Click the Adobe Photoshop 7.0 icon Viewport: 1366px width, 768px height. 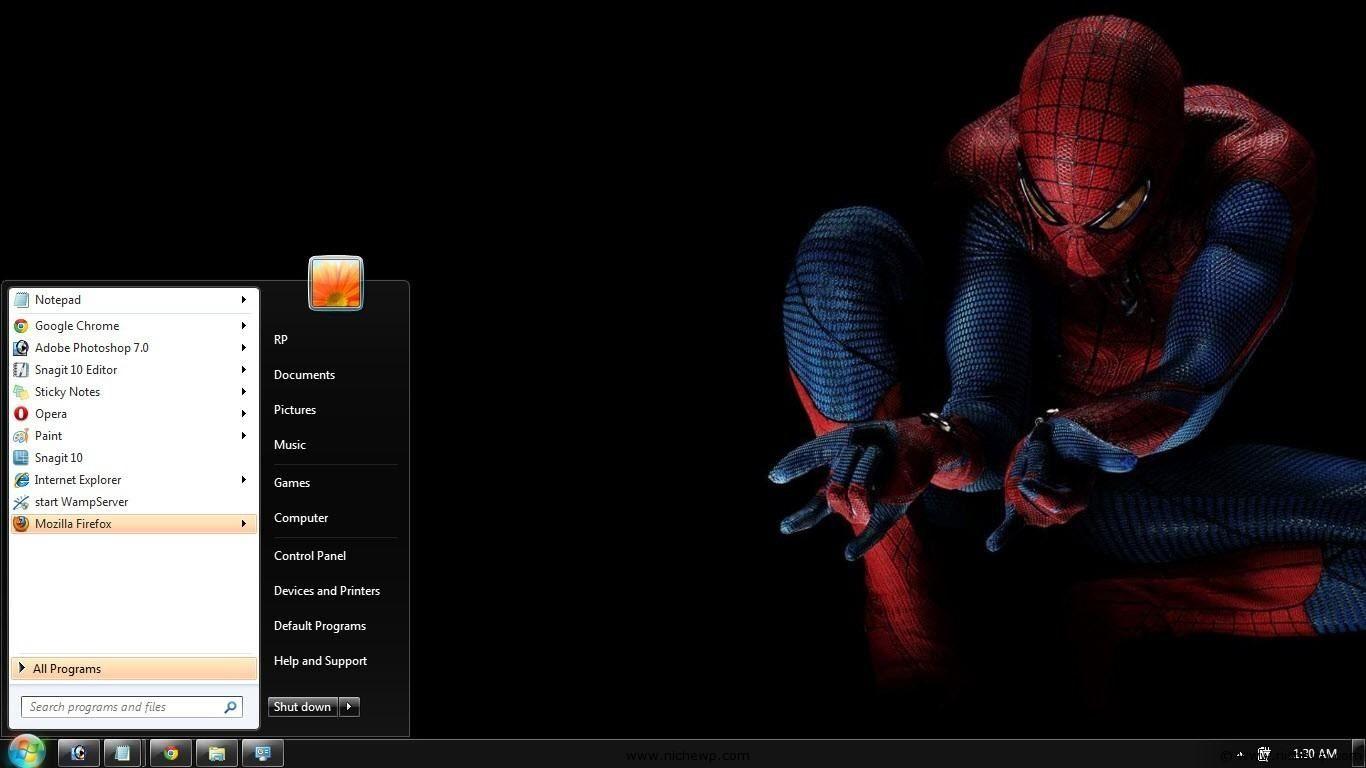click(21, 348)
